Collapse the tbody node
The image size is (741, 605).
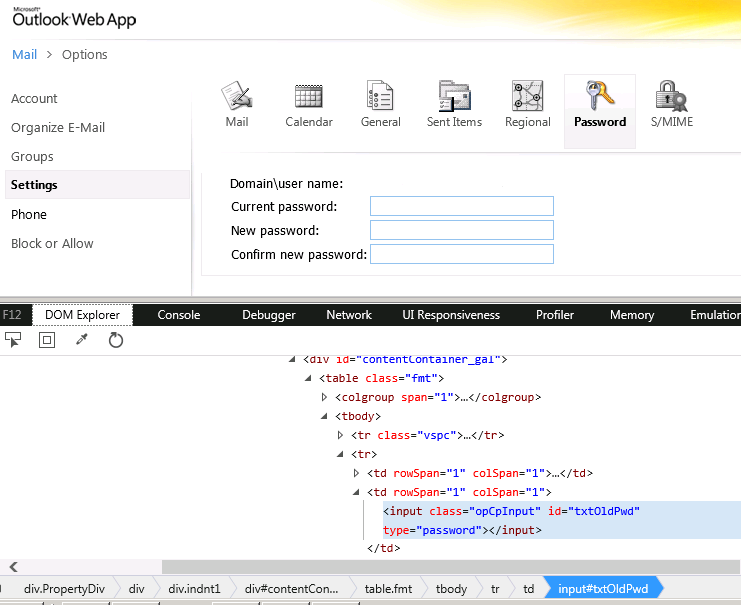click(x=324, y=416)
